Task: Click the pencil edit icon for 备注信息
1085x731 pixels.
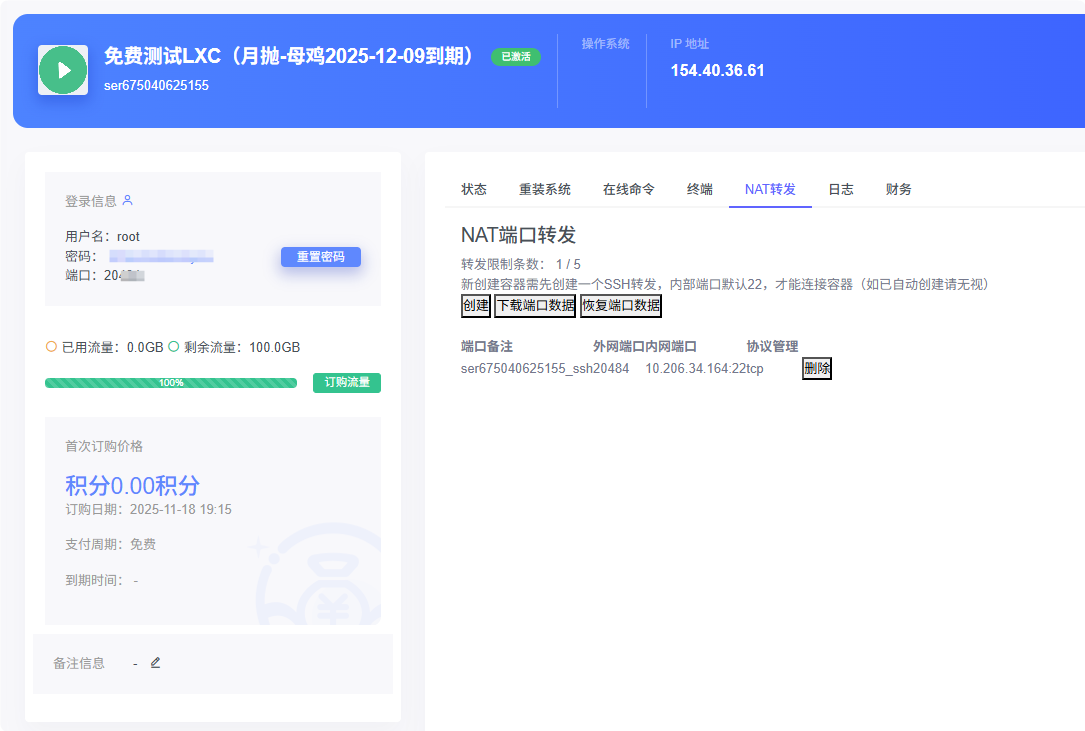Action: coord(155,662)
